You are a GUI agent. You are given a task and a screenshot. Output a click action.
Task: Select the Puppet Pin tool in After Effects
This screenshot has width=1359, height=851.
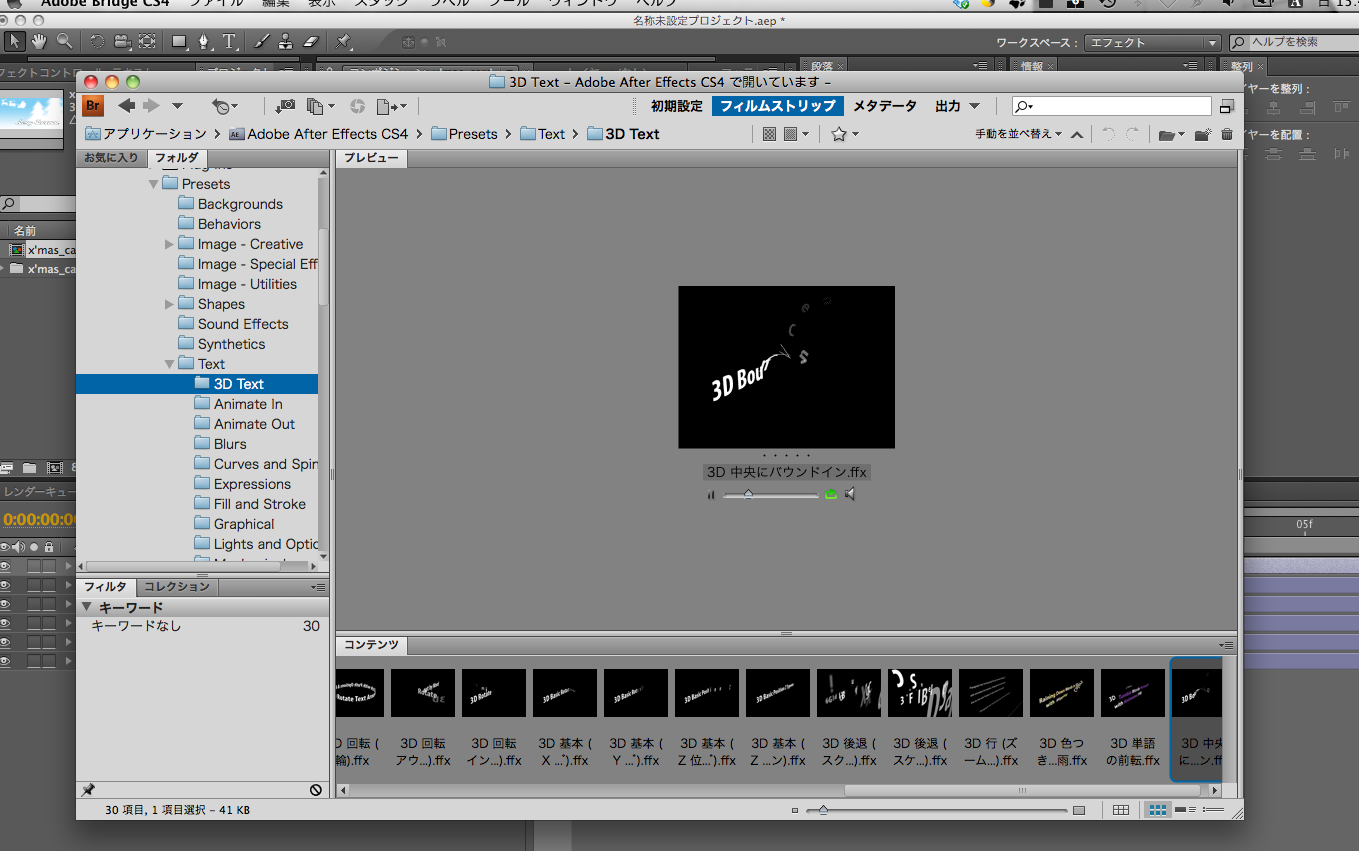[343, 41]
